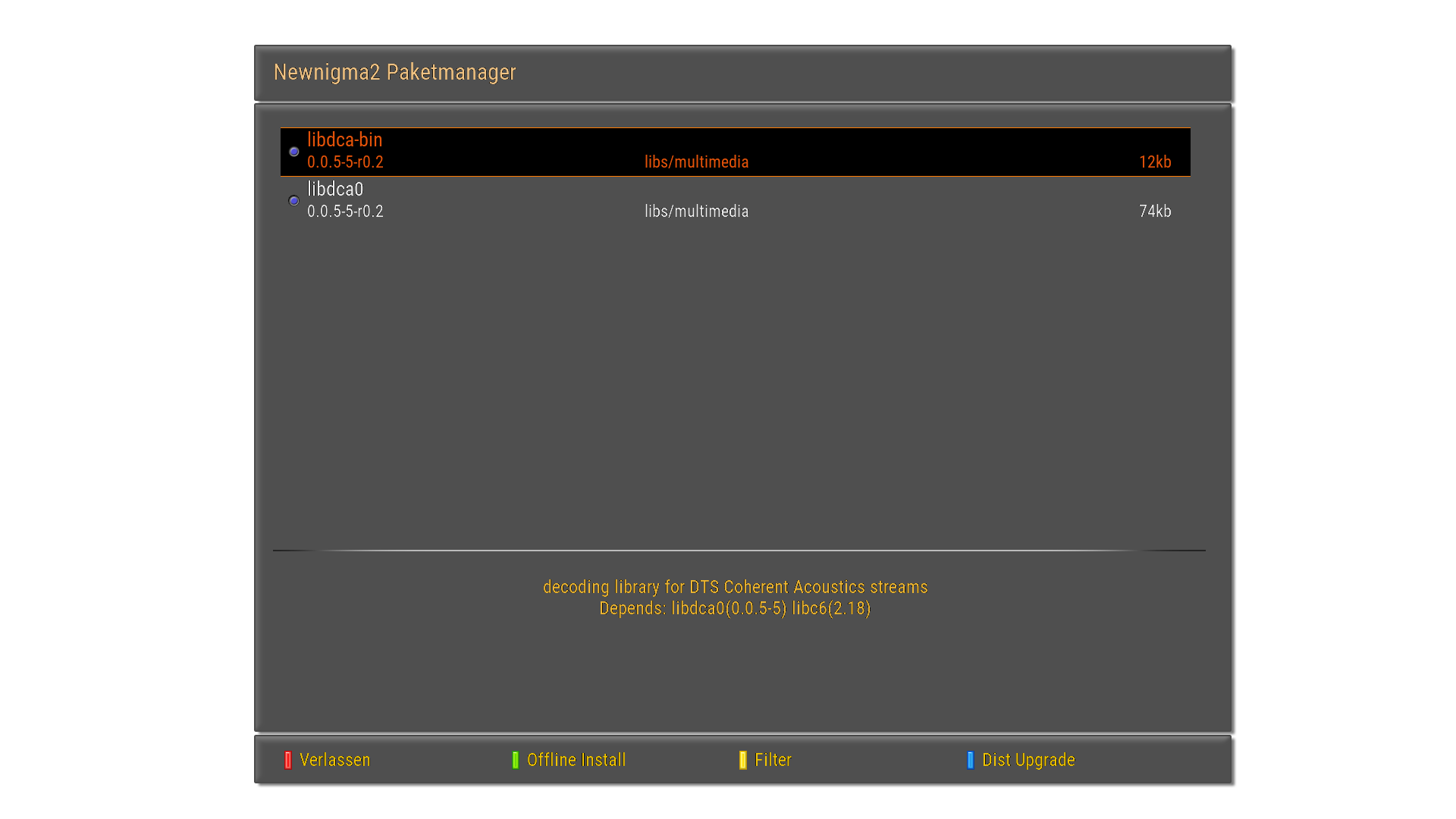Click the Newnigma2 Paketmanager title
1456x819 pixels.
point(394,72)
